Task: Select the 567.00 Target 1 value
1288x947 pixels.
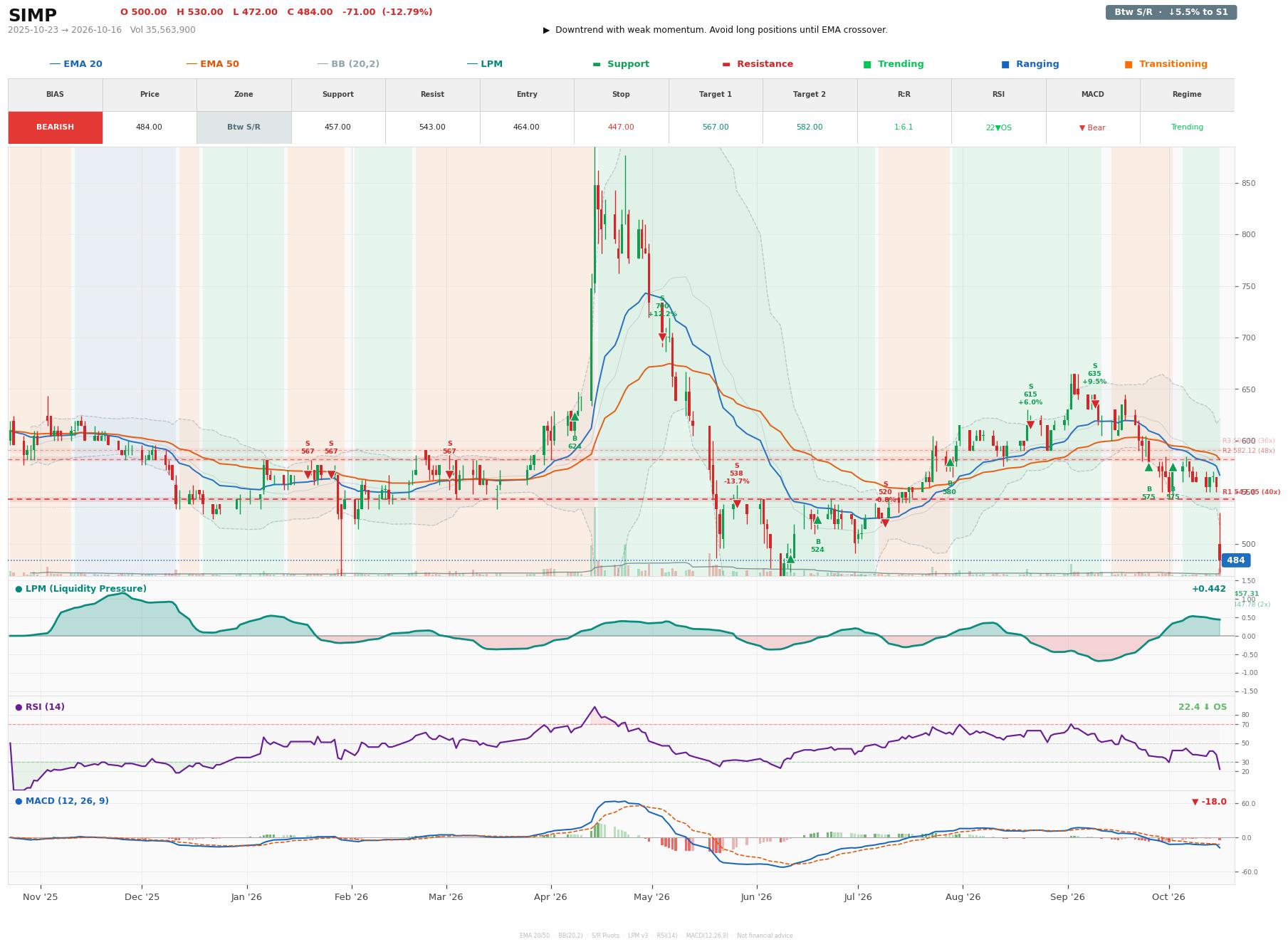Action: click(716, 127)
